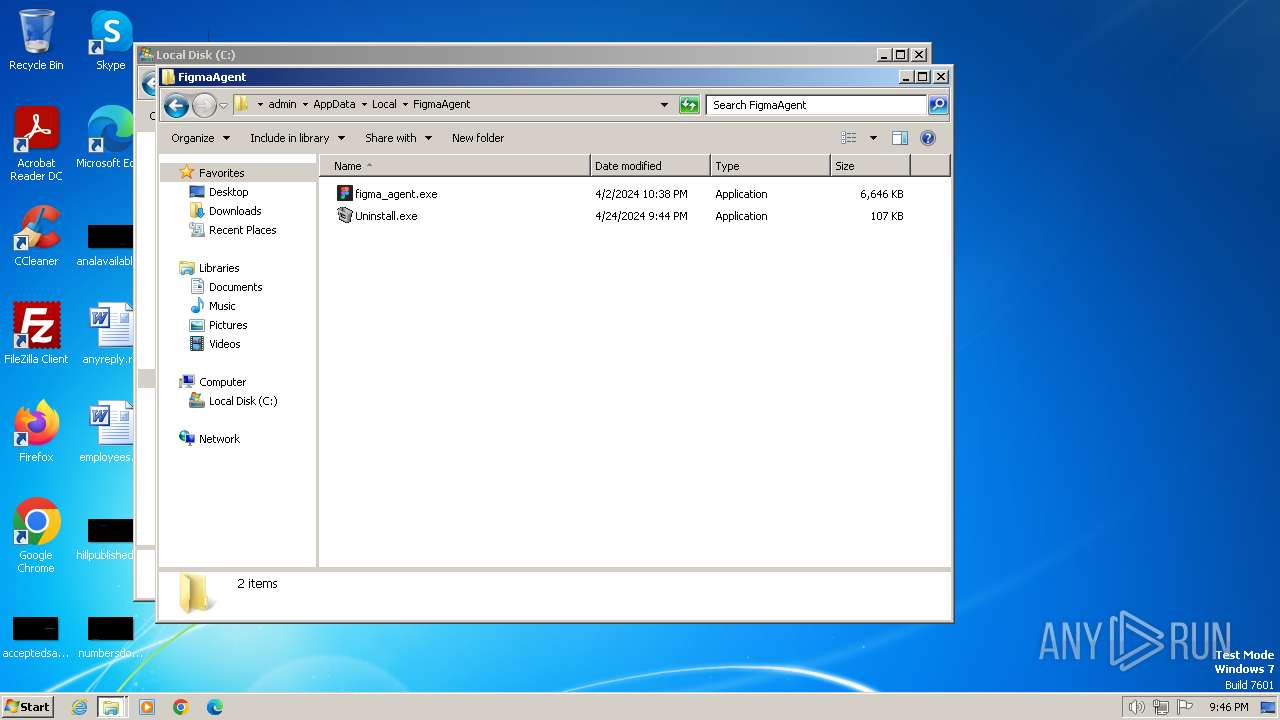Click Favorites in navigation pane
This screenshot has width=1280, height=720.
tap(221, 173)
